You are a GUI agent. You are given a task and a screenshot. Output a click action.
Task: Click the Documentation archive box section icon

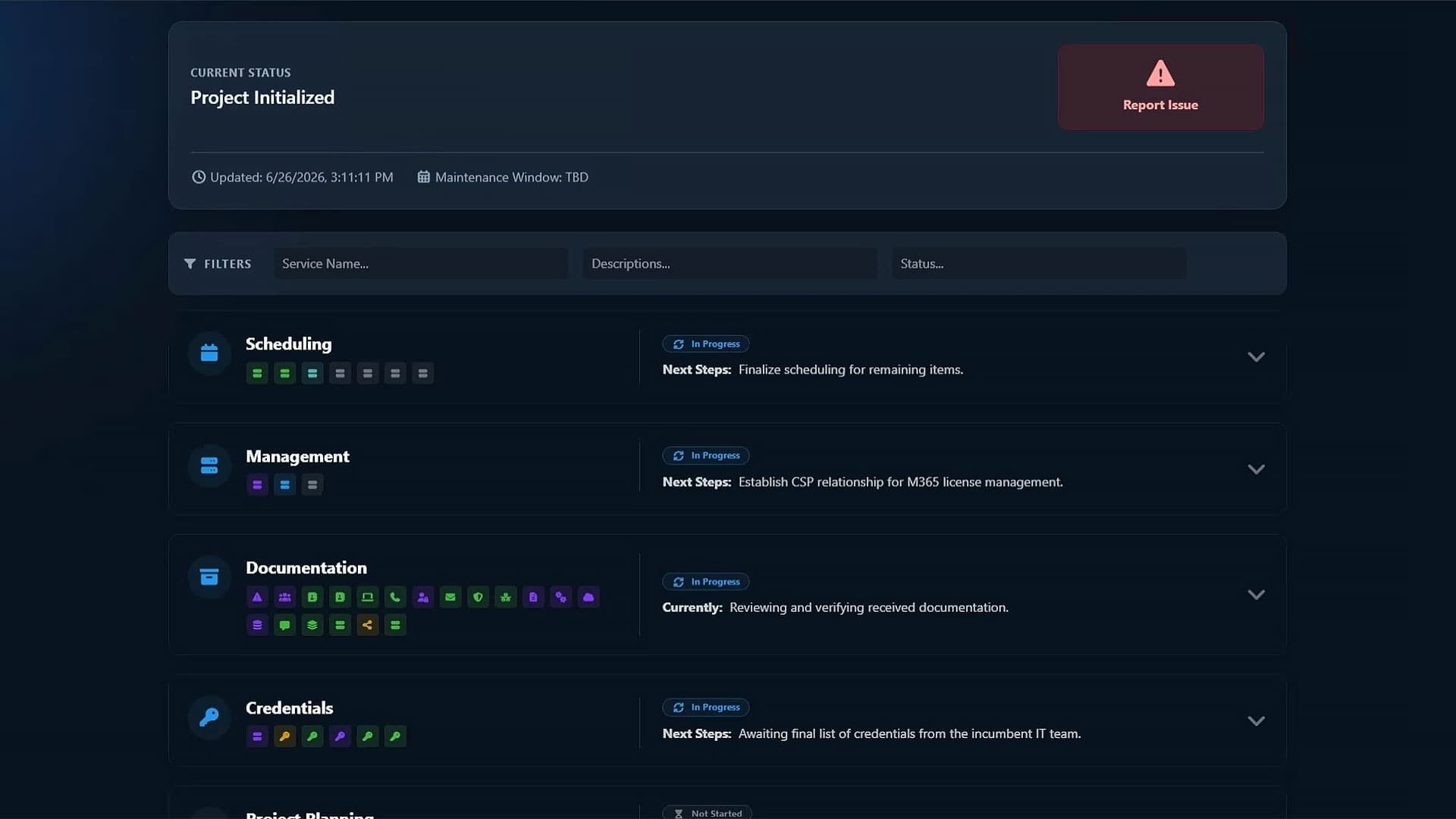209,577
